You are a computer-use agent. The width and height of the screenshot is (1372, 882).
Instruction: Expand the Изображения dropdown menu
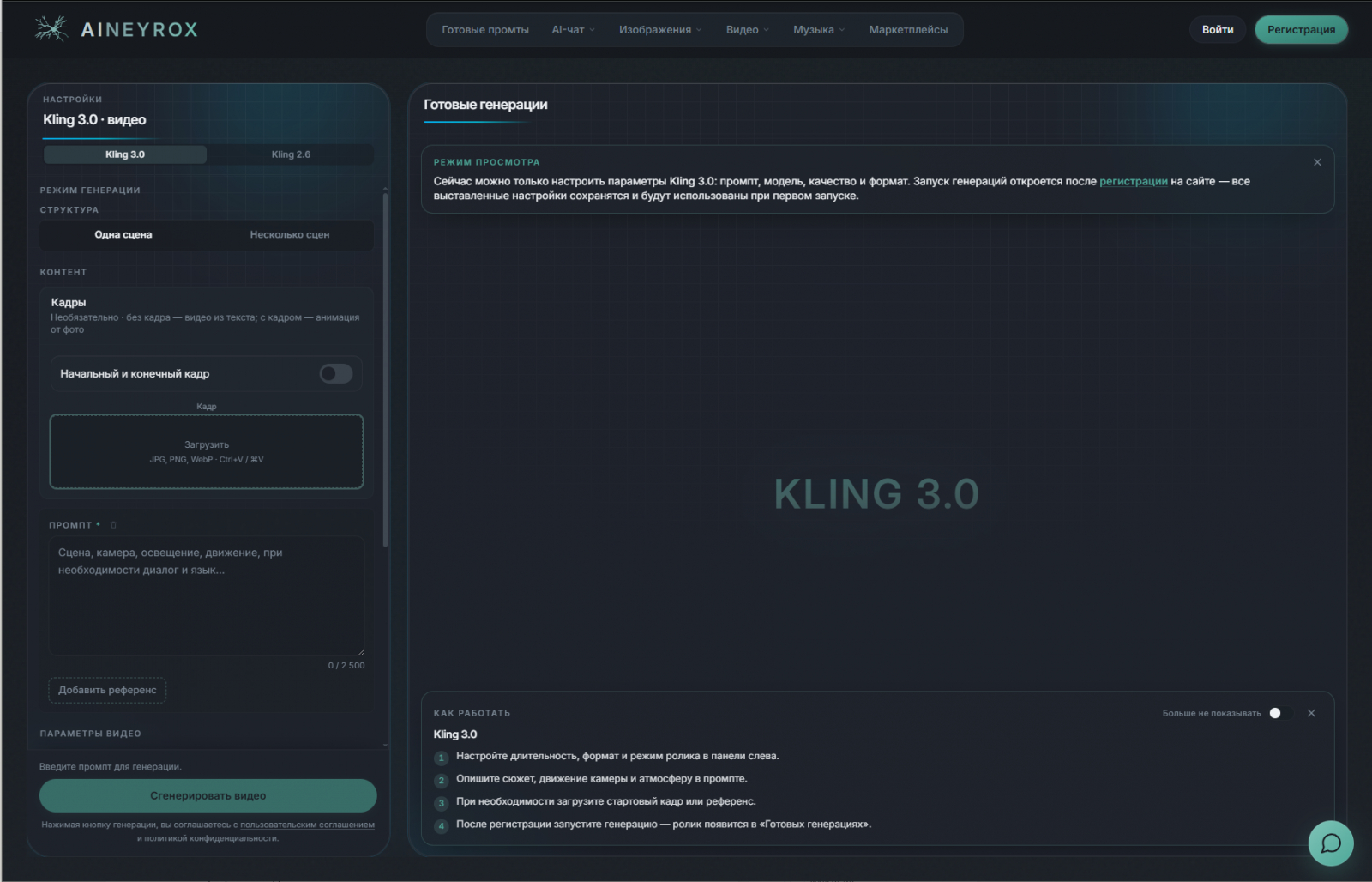pyautogui.click(x=660, y=30)
